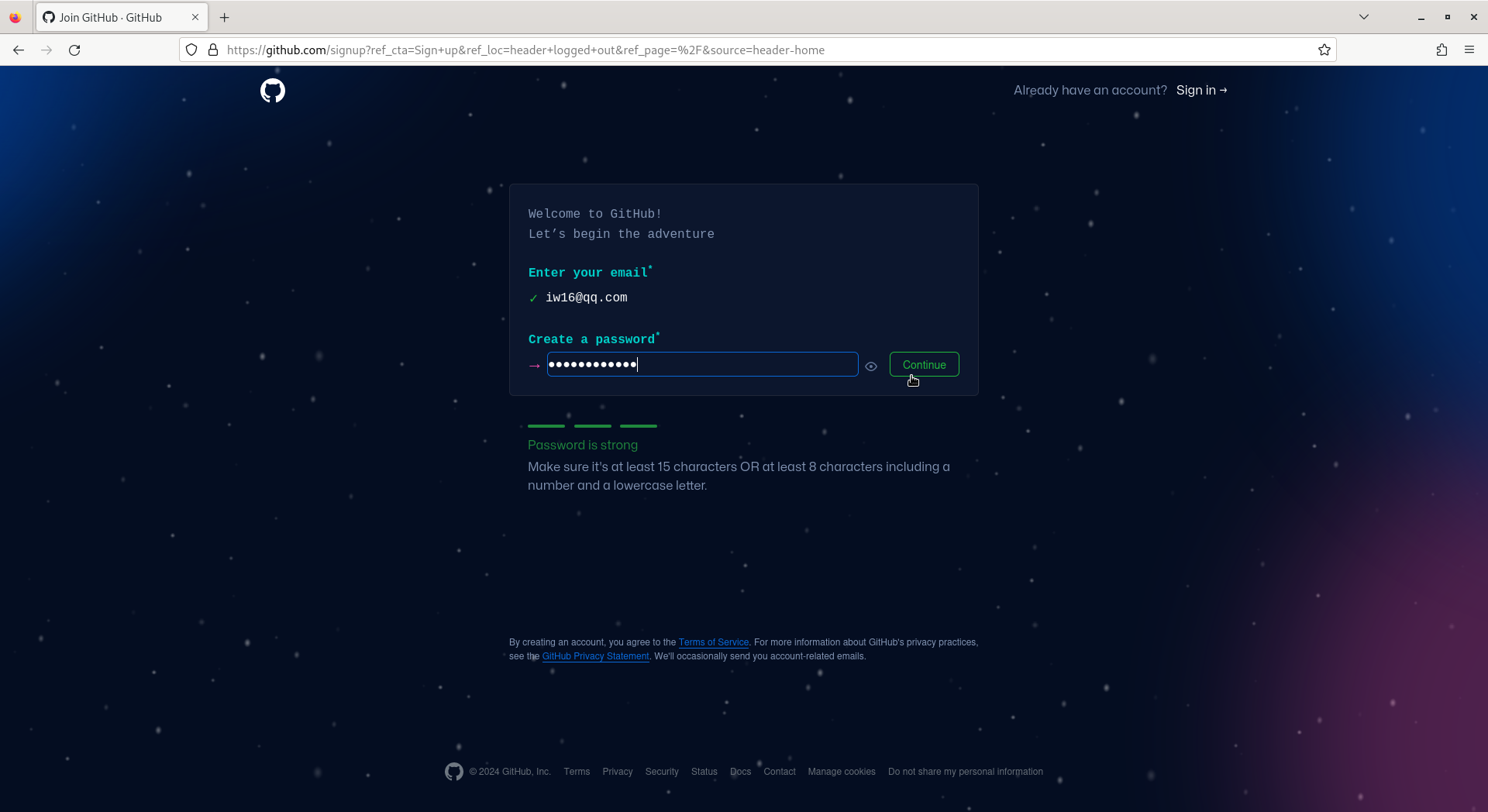Click the footer Terms link
The height and width of the screenshot is (812, 1488).
(x=577, y=772)
